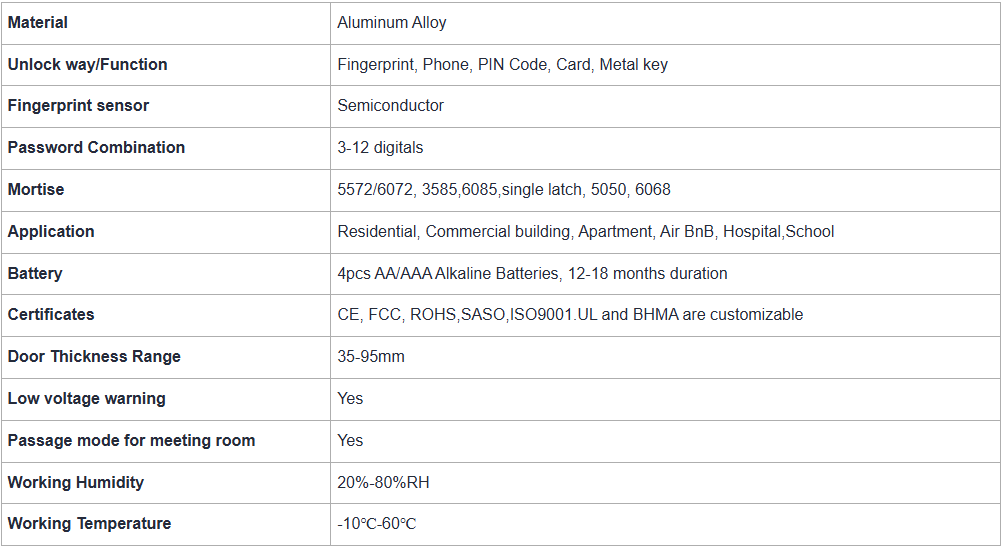The image size is (1002, 547).
Task: Click the Unlock way/Function label
Action: tap(87, 64)
